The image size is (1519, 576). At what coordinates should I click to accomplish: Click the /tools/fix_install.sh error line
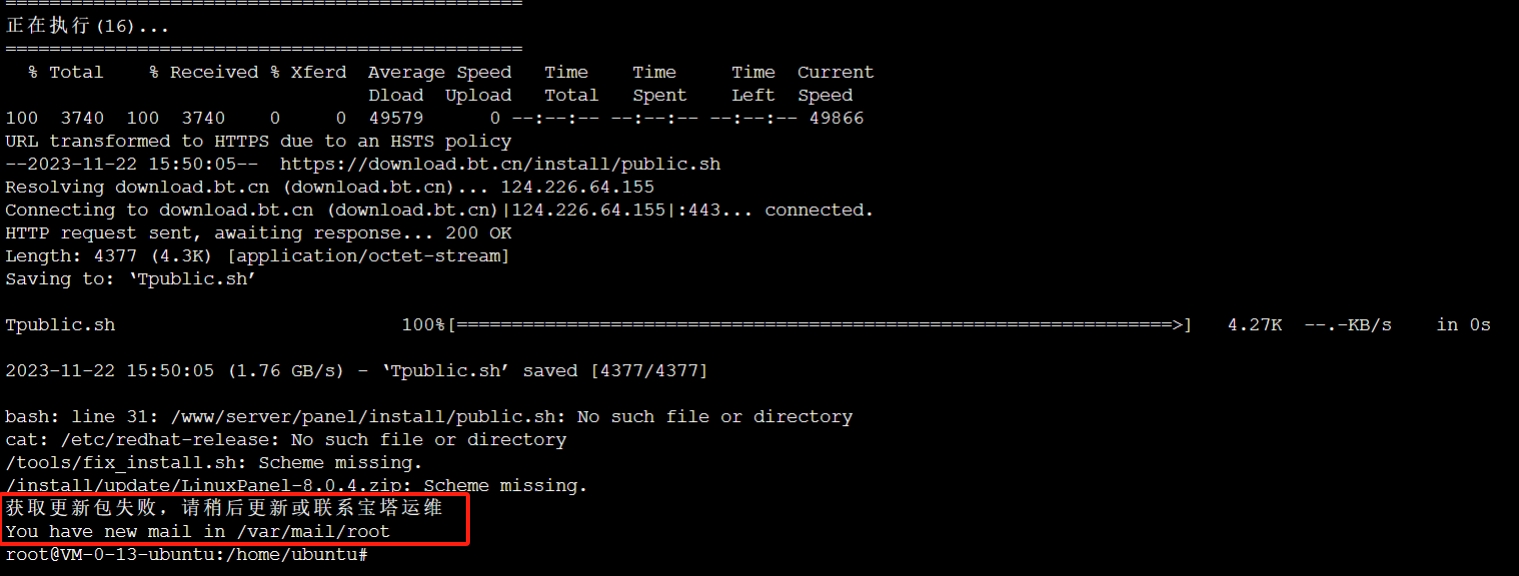tap(214, 462)
